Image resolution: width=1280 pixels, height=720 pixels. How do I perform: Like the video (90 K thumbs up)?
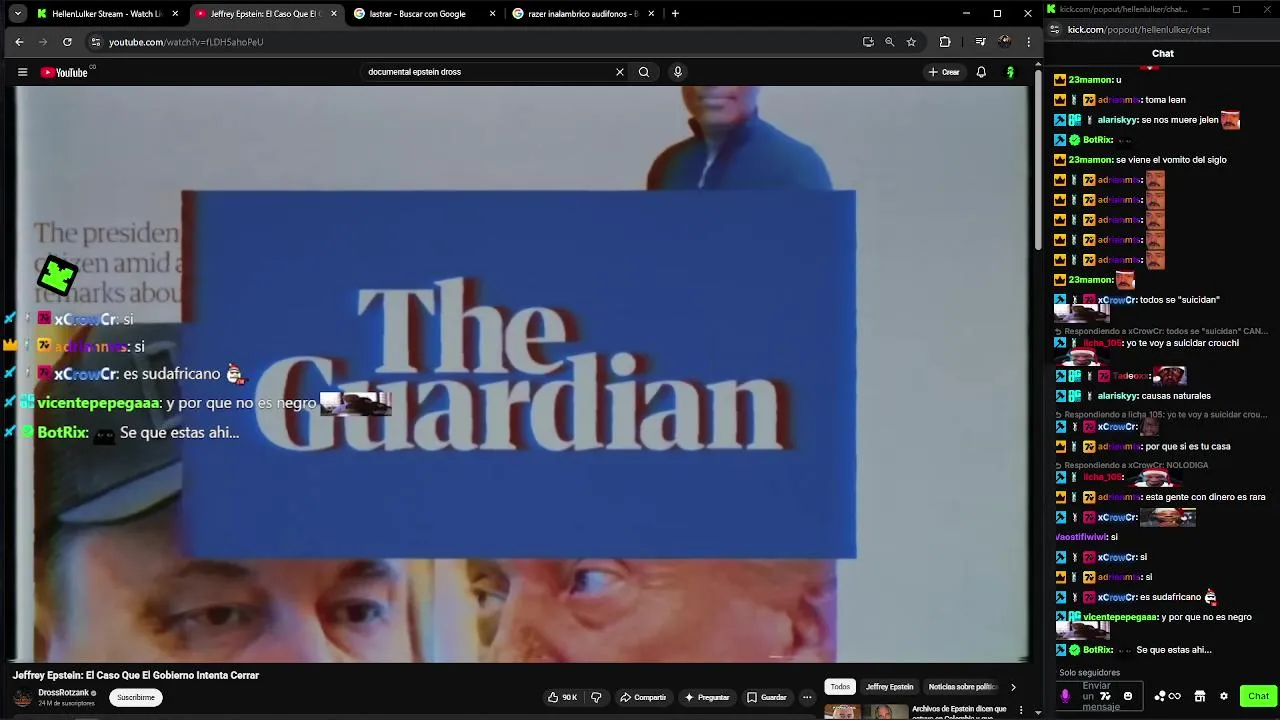click(x=562, y=697)
